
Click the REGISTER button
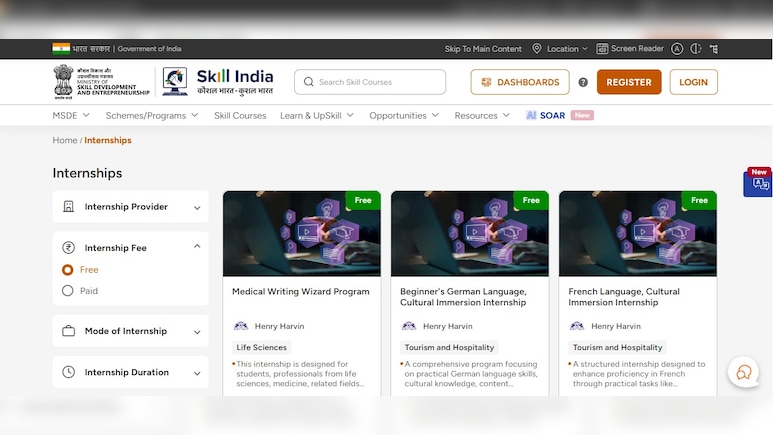coord(629,82)
